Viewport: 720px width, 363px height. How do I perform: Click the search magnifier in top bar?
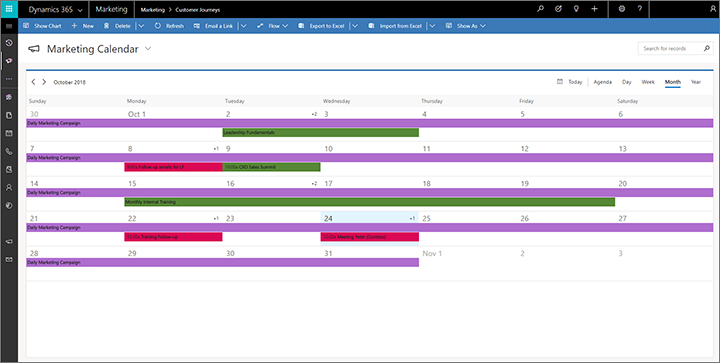pyautogui.click(x=540, y=9)
